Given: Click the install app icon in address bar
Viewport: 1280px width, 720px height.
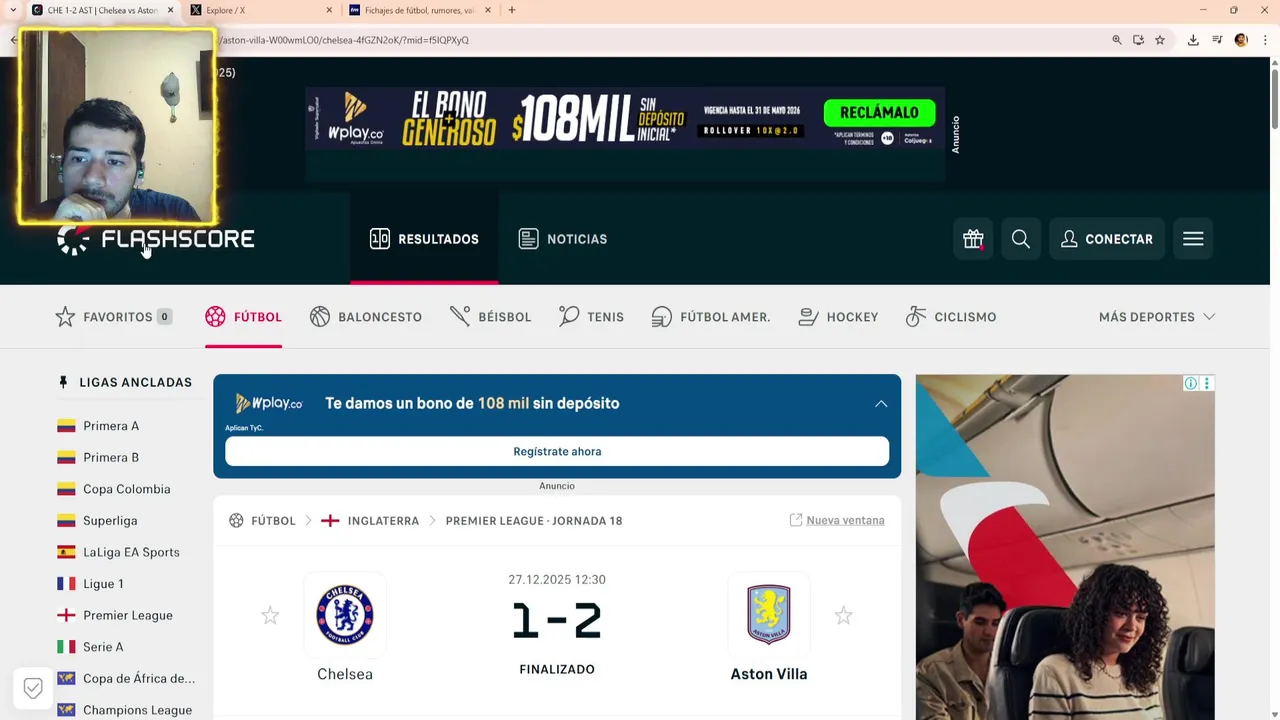Looking at the screenshot, I should (1138, 40).
